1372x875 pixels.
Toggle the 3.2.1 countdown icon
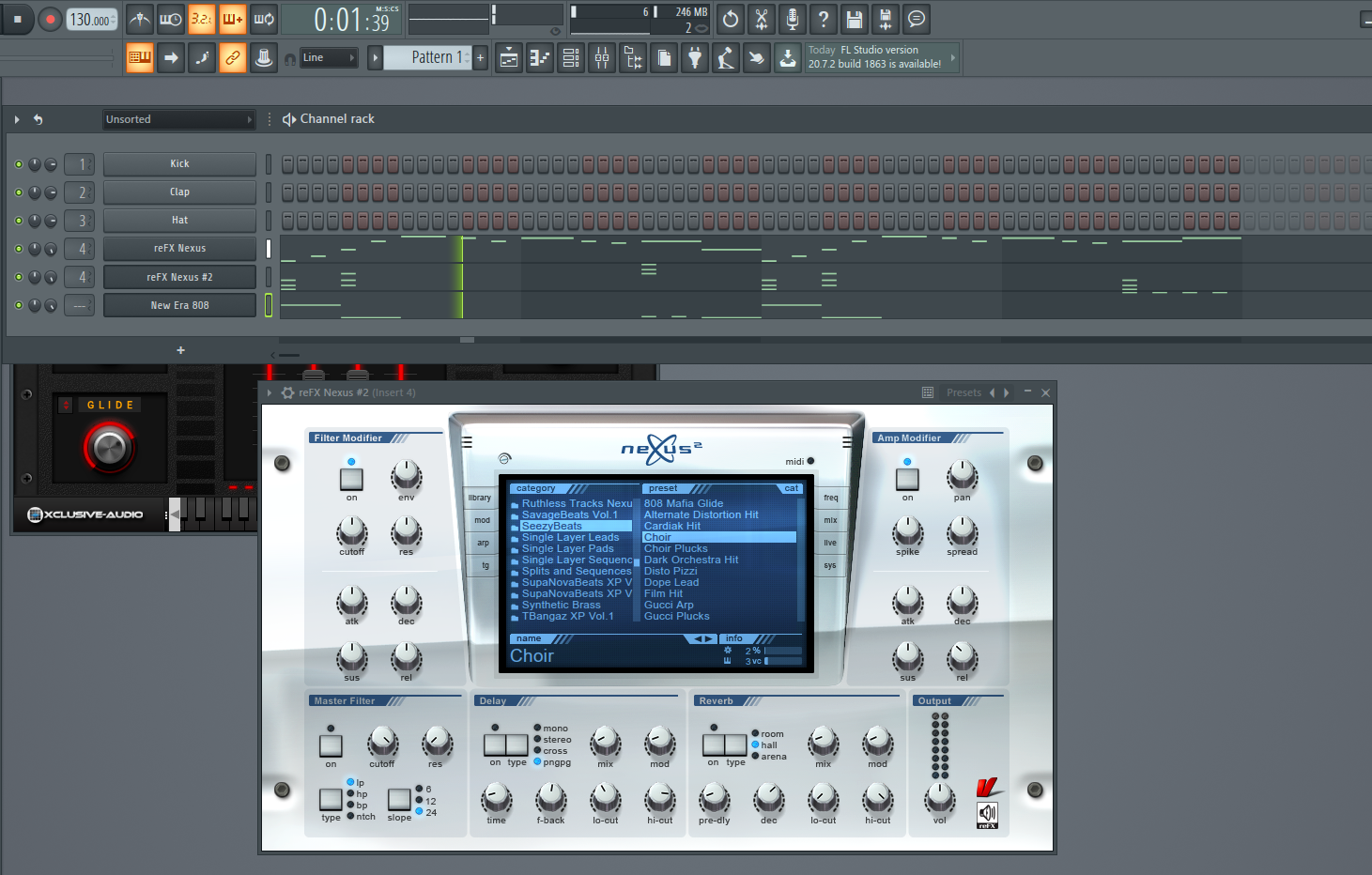click(x=202, y=19)
